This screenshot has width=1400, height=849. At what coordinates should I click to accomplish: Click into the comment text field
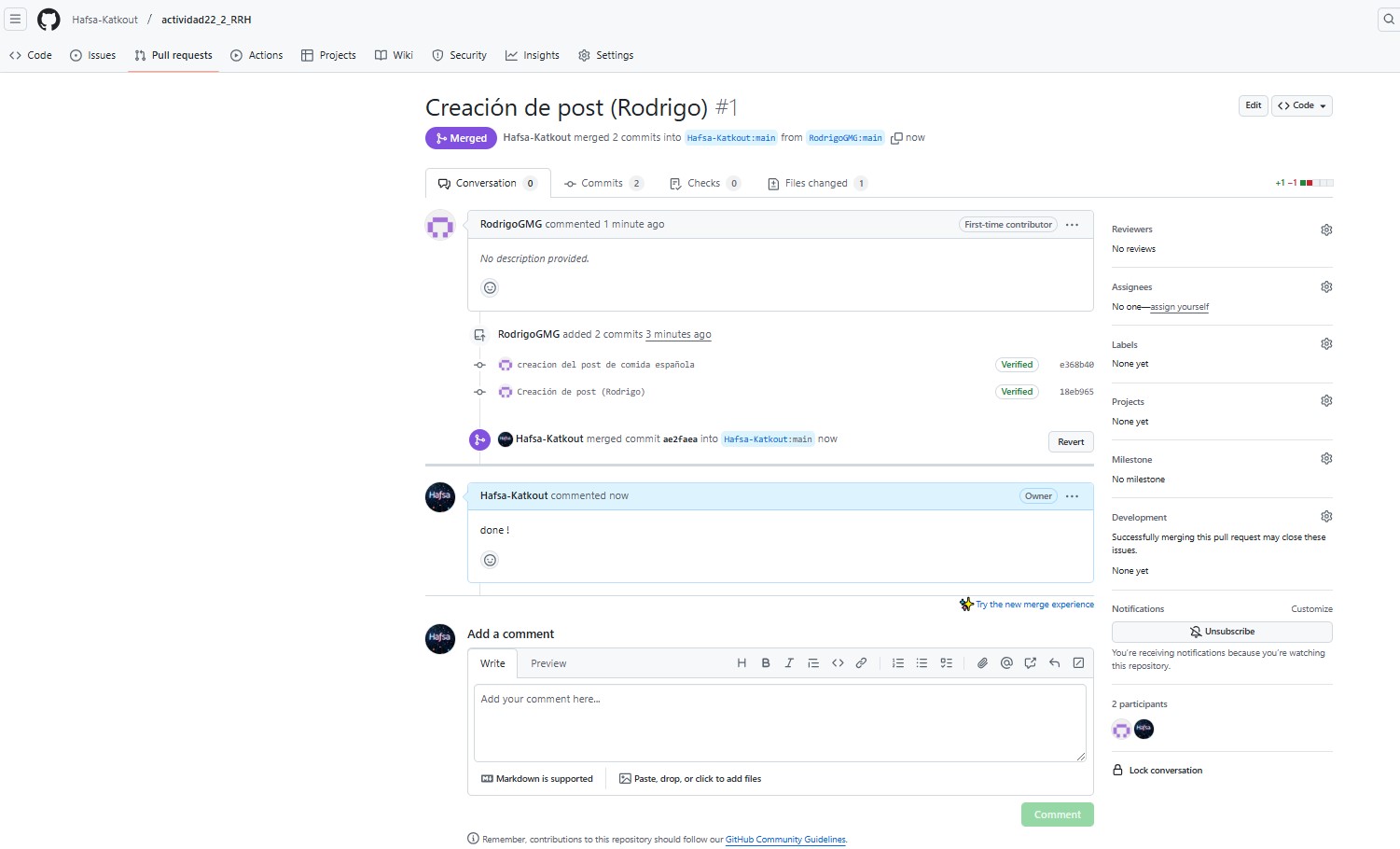[x=779, y=723]
